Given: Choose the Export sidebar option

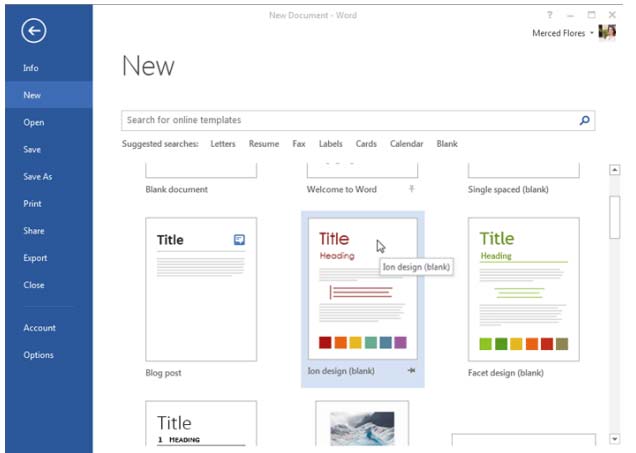Looking at the screenshot, I should (35, 258).
